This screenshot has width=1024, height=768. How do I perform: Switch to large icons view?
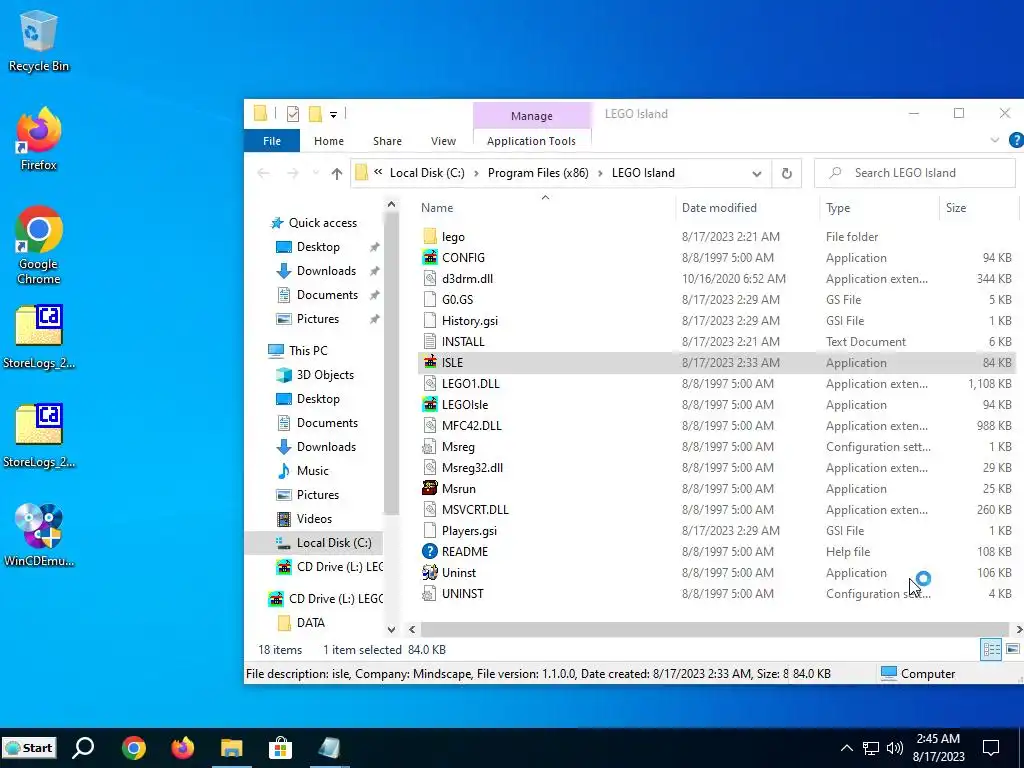point(1013,649)
